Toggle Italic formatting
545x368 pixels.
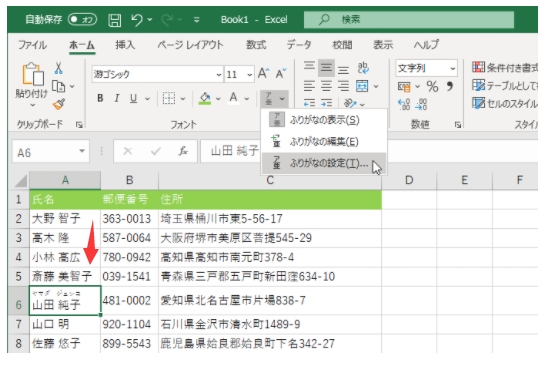pyautogui.click(x=117, y=98)
